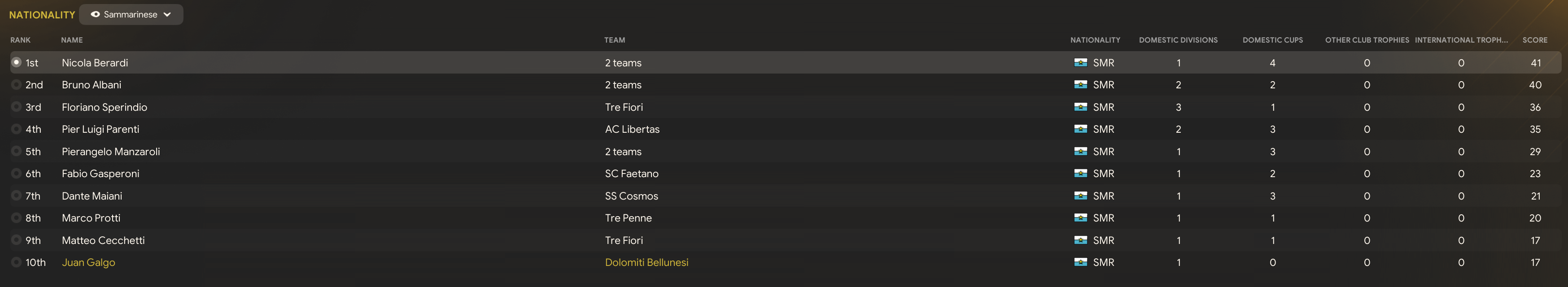Select the radio button for 1st-ranked Nicola Berardi

pos(17,63)
